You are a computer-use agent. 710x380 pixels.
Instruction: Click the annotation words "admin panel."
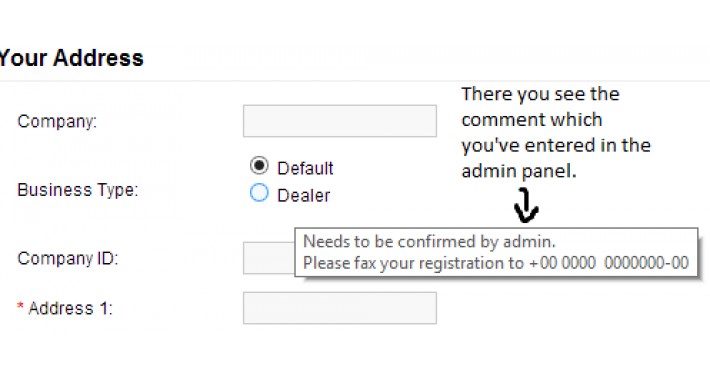tap(519, 171)
